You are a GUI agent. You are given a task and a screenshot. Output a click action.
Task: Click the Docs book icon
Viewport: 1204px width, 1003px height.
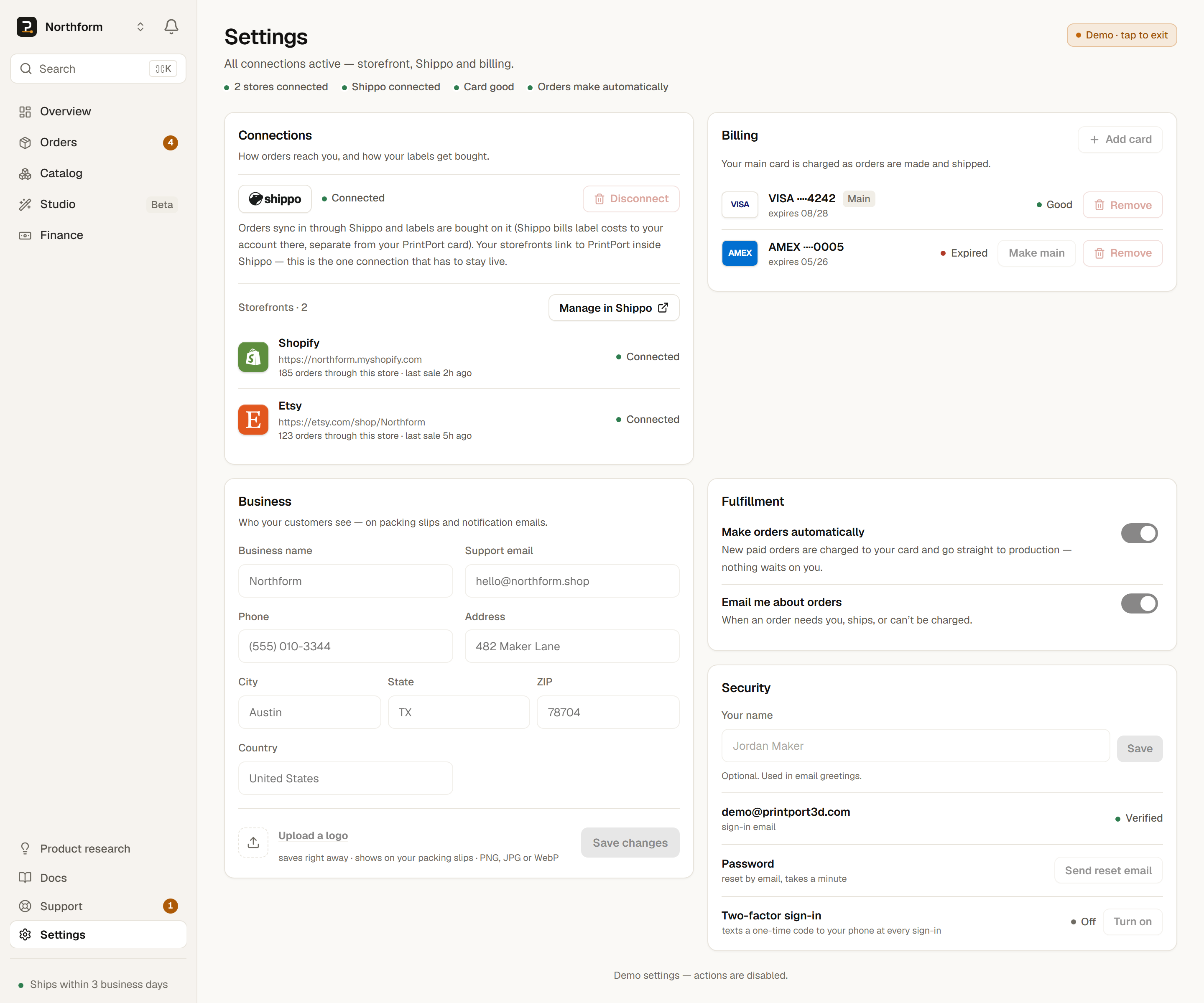pos(25,878)
